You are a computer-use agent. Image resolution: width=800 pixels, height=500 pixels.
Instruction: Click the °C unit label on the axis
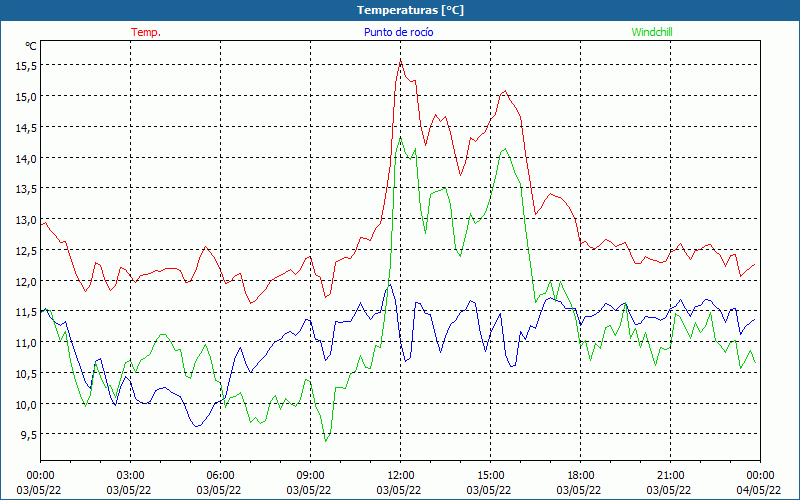coord(31,46)
